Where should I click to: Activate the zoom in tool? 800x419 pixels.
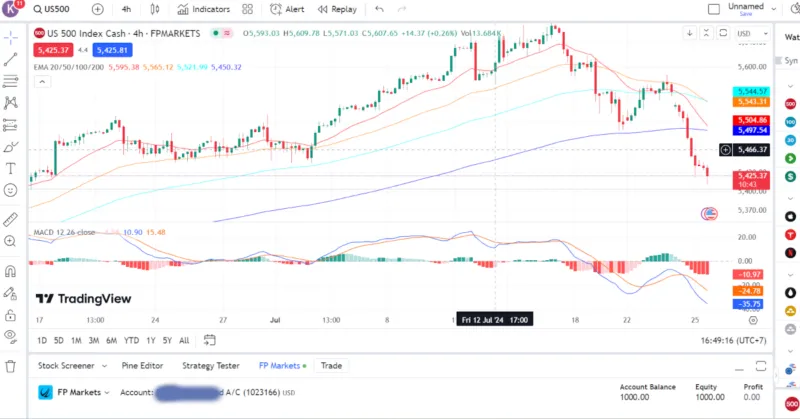(10, 241)
